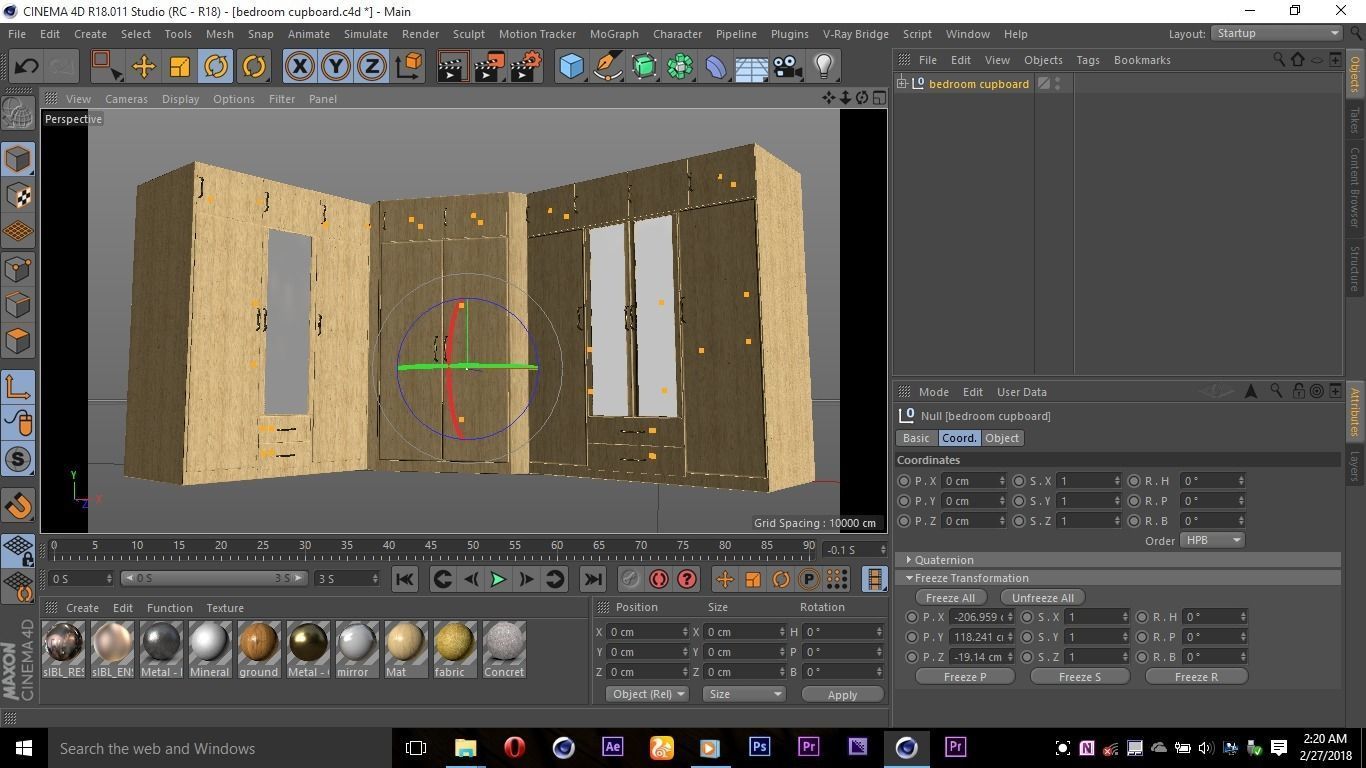Open the MoGraph menu

614,34
